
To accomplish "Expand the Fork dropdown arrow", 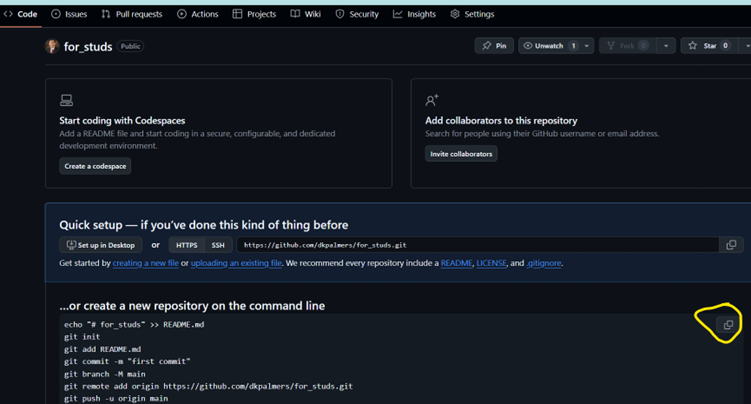I will click(666, 46).
